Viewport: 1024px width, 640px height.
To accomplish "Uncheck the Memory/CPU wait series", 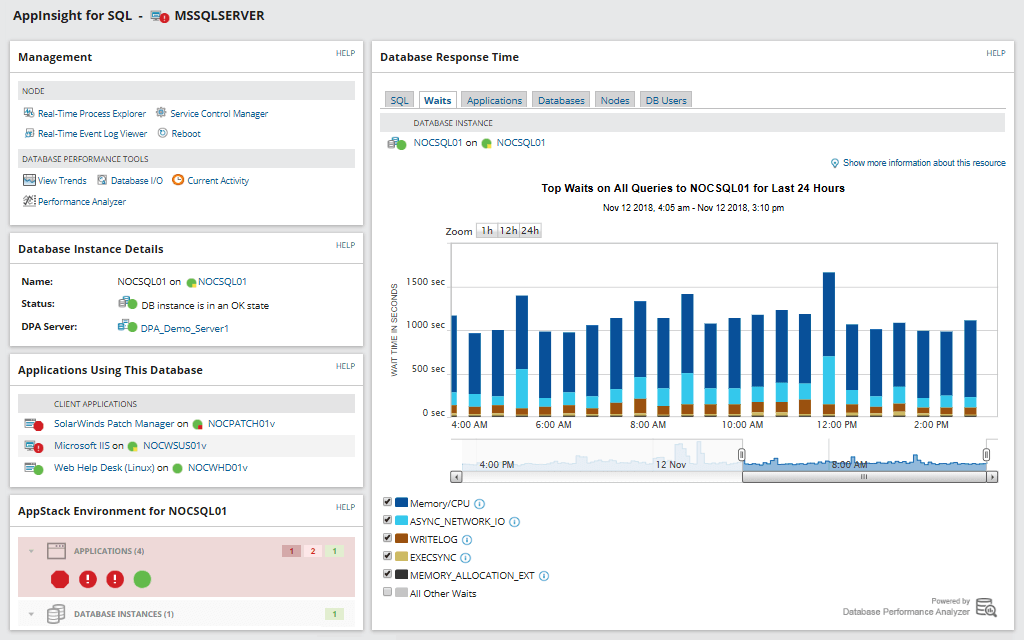I will (387, 502).
